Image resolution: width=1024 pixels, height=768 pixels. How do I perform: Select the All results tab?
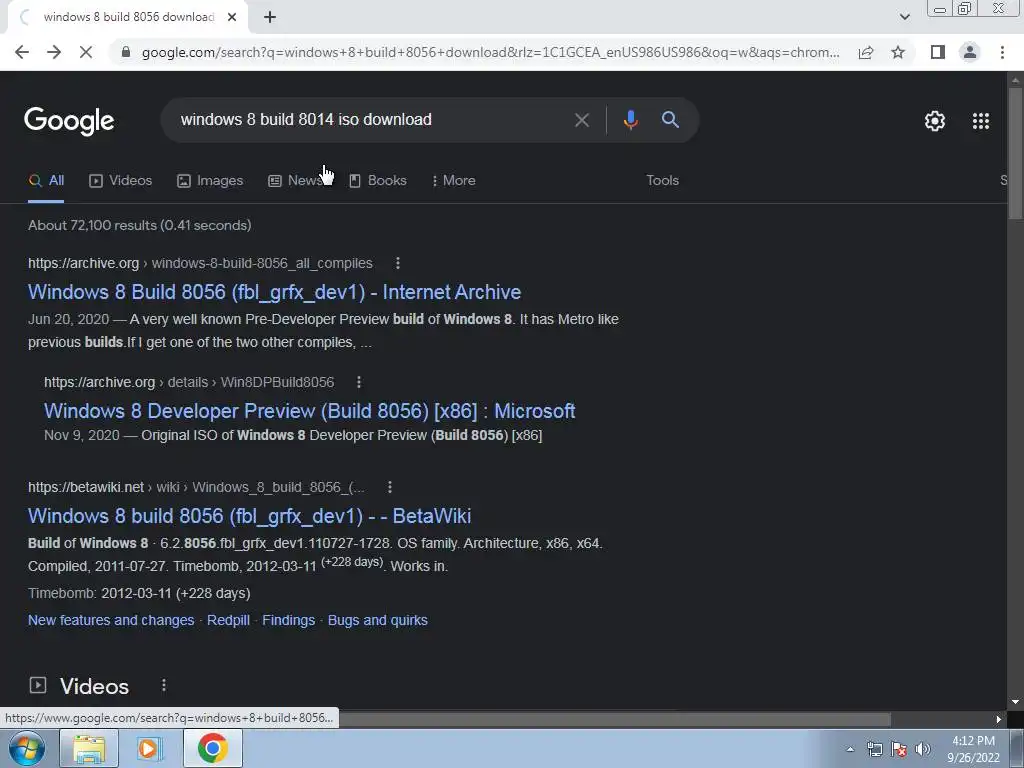pyautogui.click(x=46, y=181)
